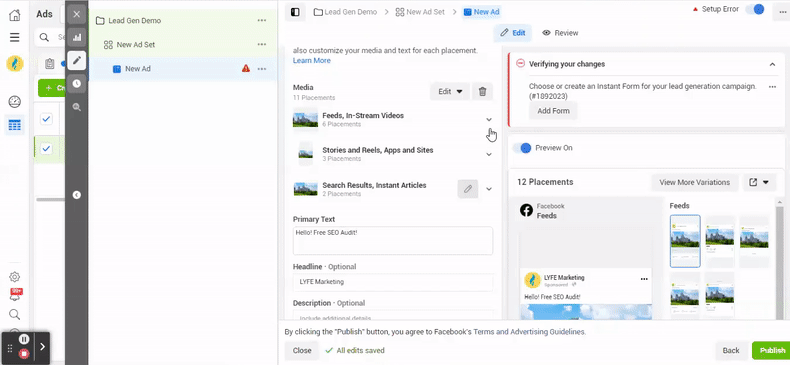Viewport: 790px width, 365px height.
Task: Go to Lead Gen Demo breadcrumb
Action: click(345, 12)
